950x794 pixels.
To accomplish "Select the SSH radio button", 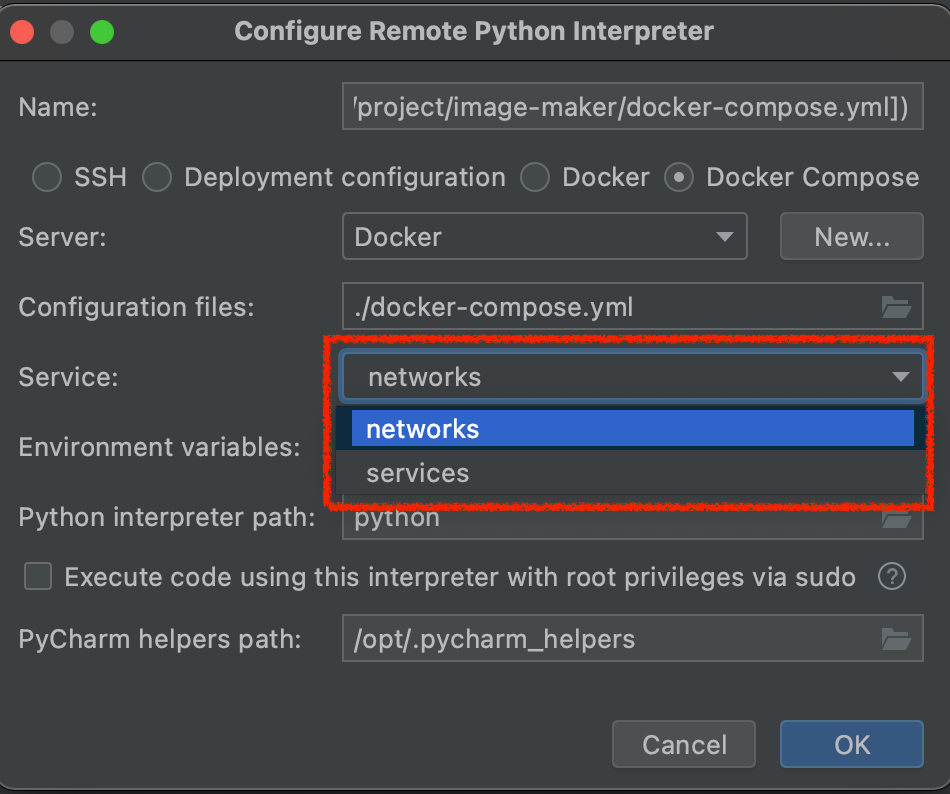I will tap(47, 178).
